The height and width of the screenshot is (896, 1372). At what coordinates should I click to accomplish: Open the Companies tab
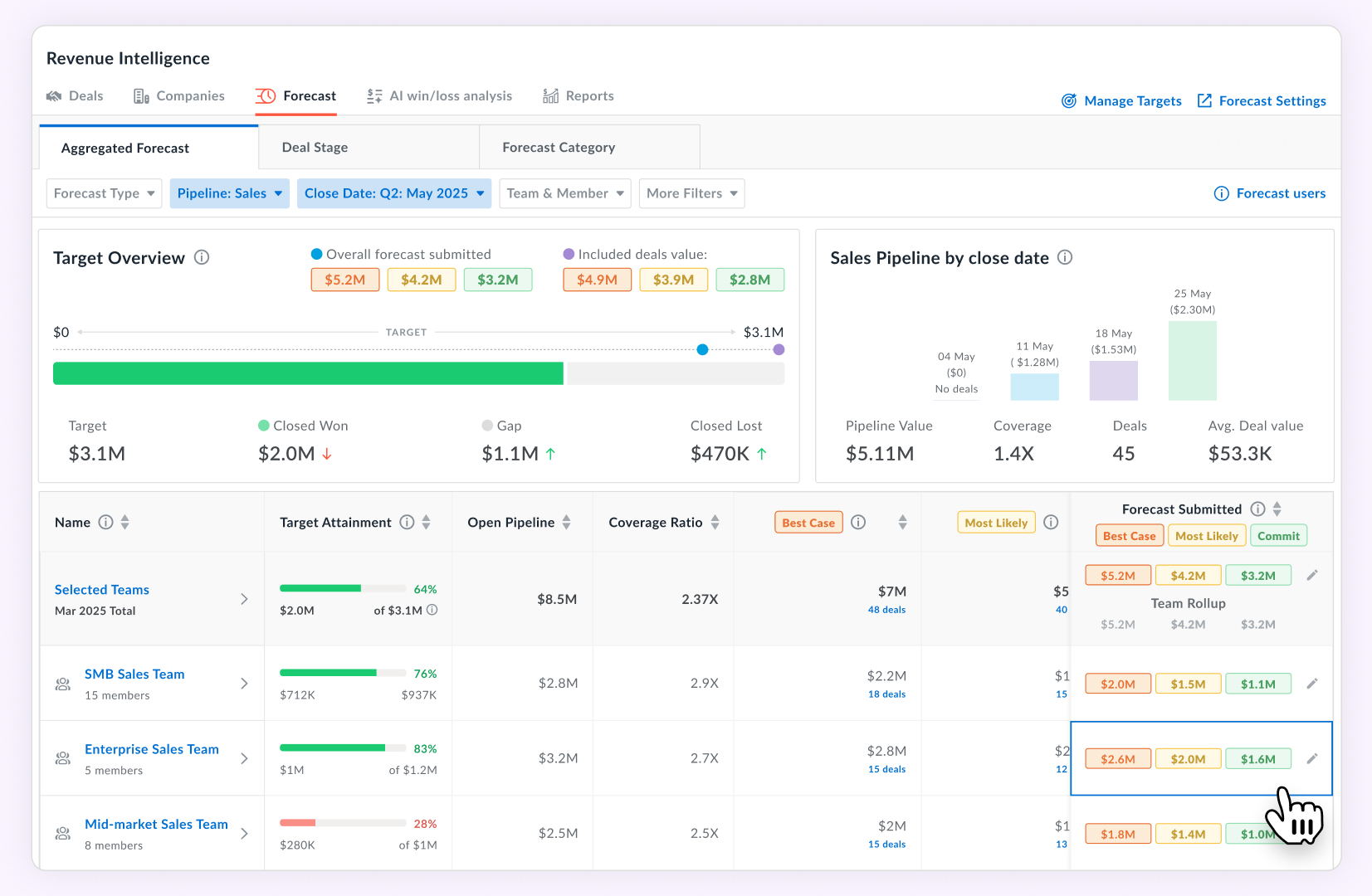(179, 96)
